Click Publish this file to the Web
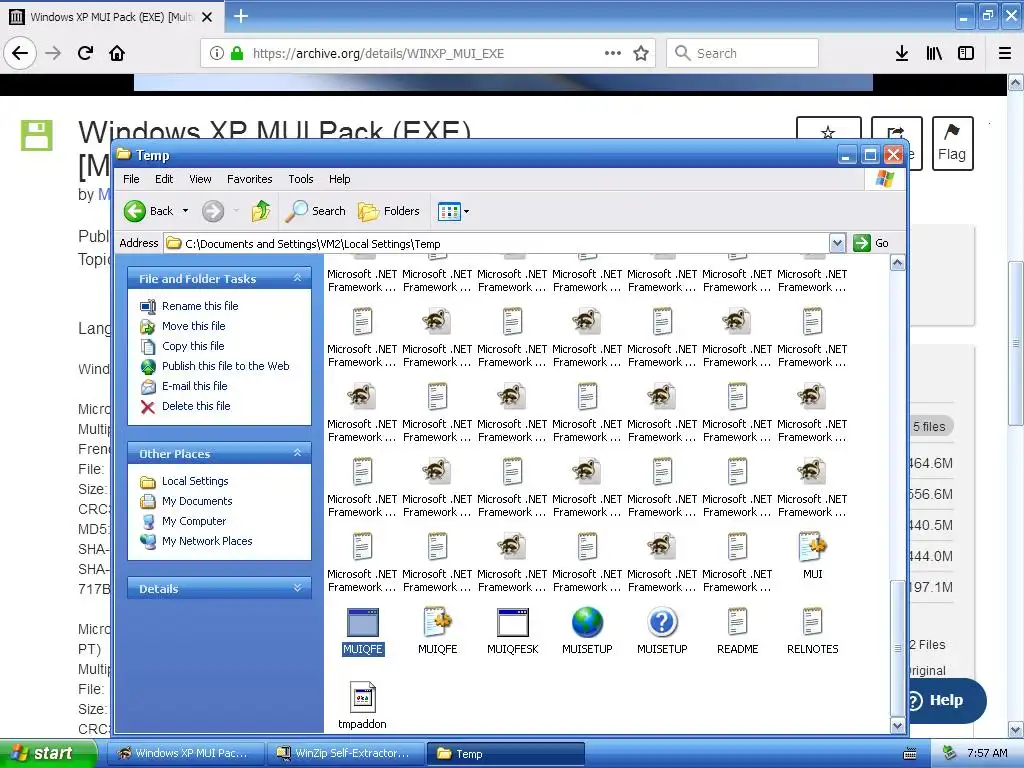Image resolution: width=1024 pixels, height=768 pixels. pyautogui.click(x=225, y=366)
